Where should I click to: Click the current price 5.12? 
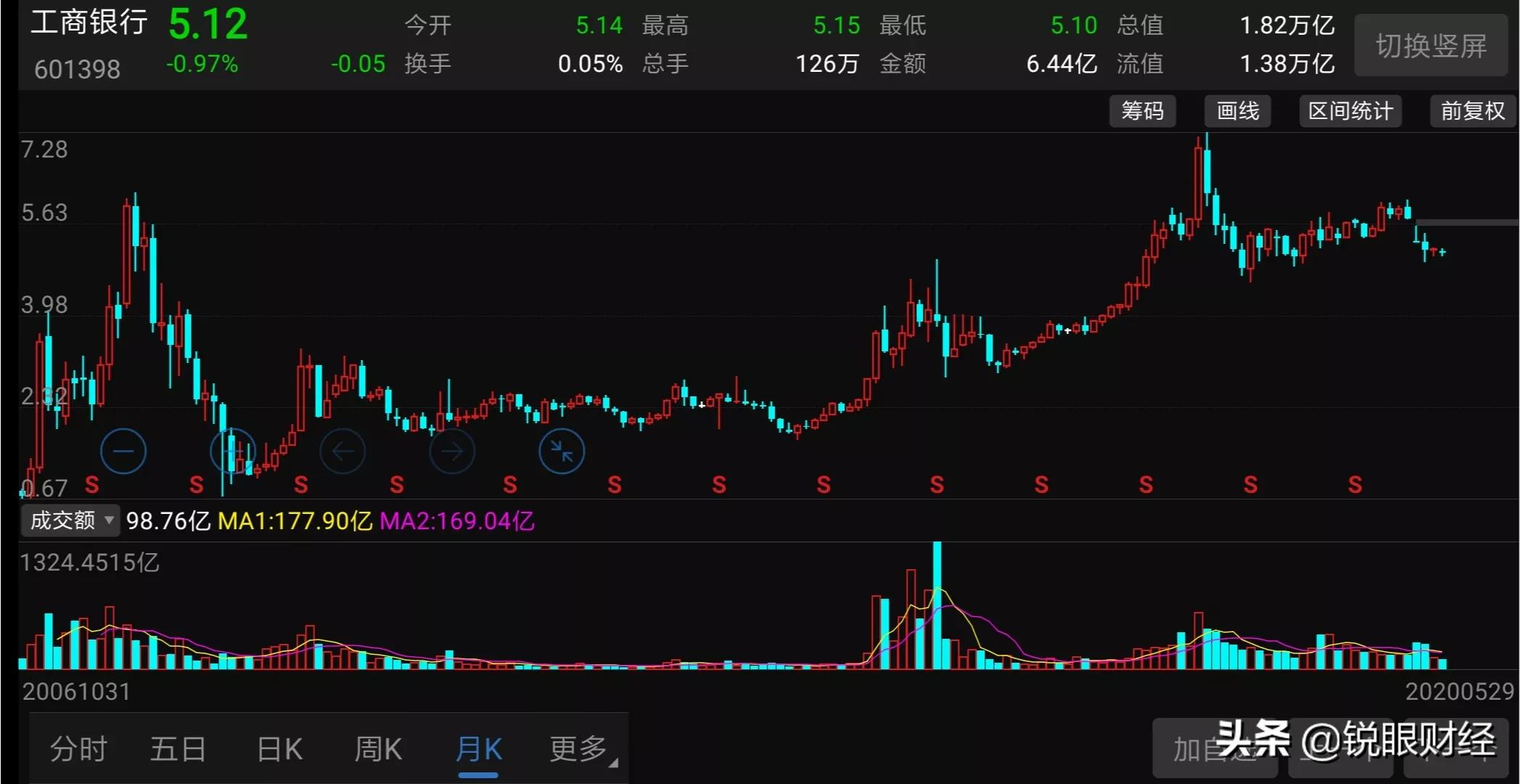coord(208,24)
